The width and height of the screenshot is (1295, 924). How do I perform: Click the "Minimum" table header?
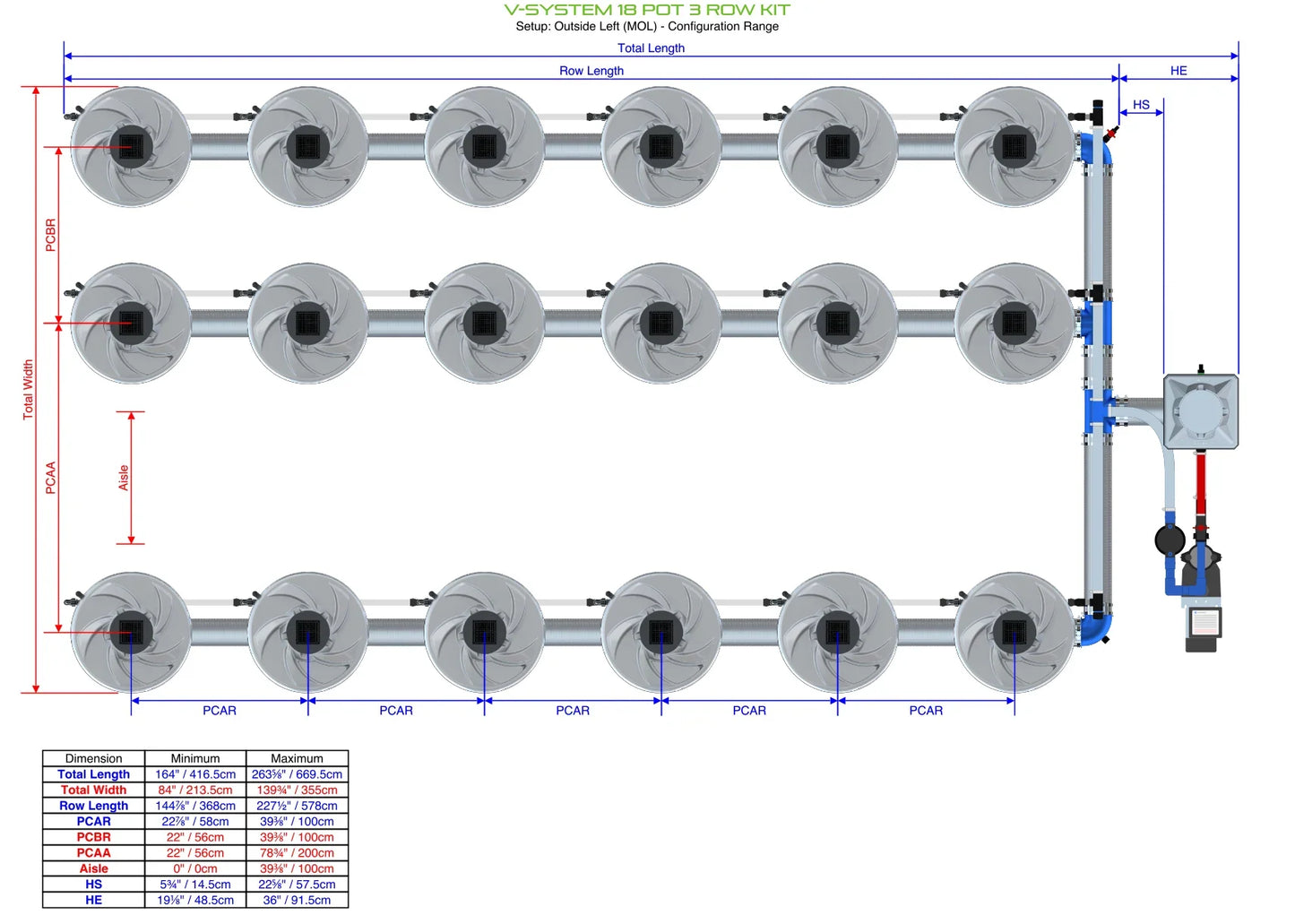tap(195, 758)
